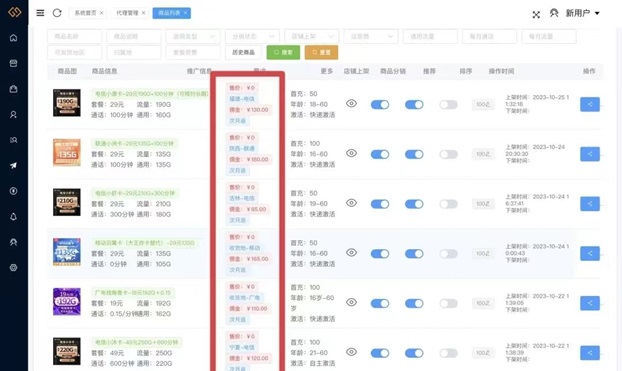622x371 pixels.
Task: Open the shop storefront icon in the sidebar
Action: (13, 63)
